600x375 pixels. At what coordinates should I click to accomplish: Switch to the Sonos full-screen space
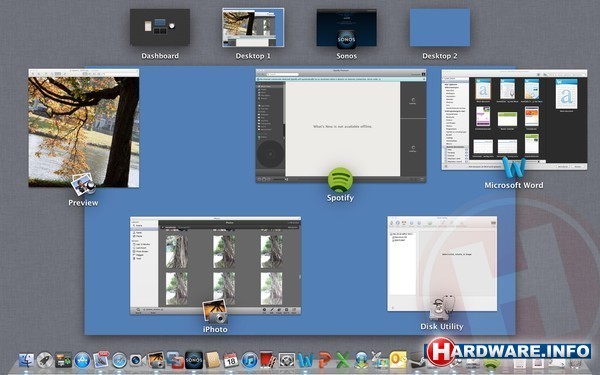coord(346,28)
